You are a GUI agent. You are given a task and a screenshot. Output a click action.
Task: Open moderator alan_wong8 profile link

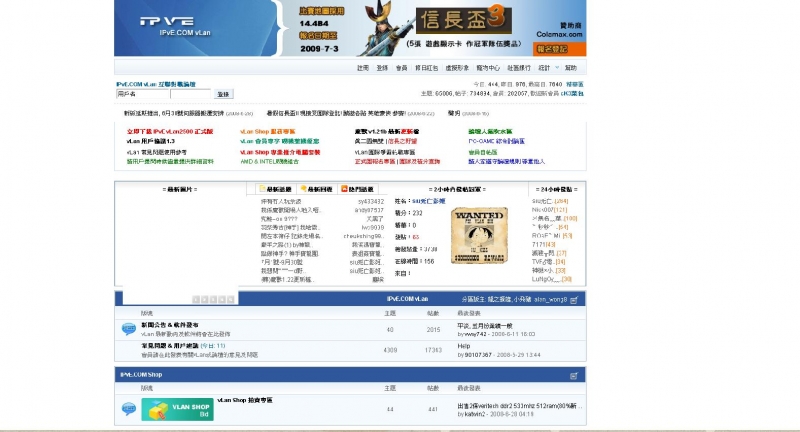tap(551, 299)
